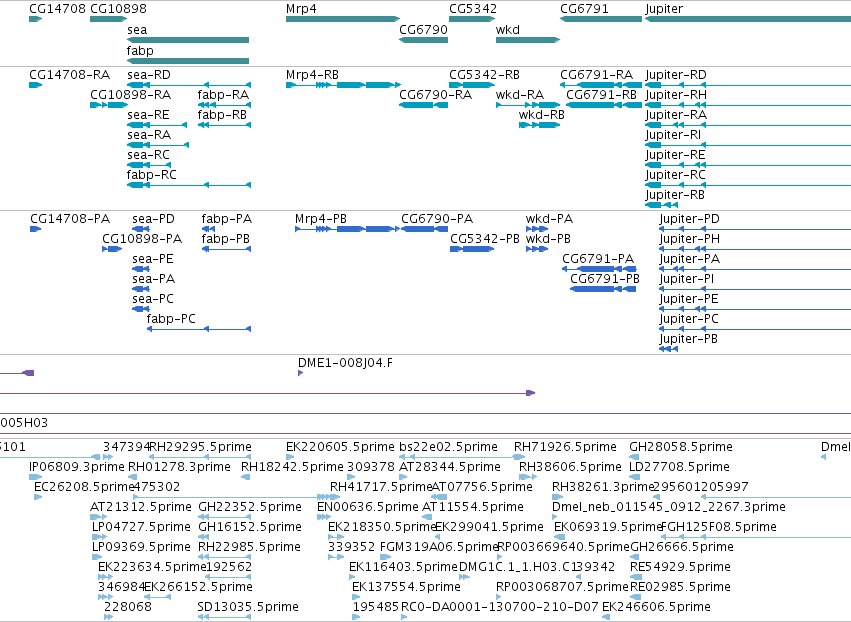Select EST Dmel_neb_011545_0912_2267.3prime
Screen dimensions: 851x622
point(669,507)
